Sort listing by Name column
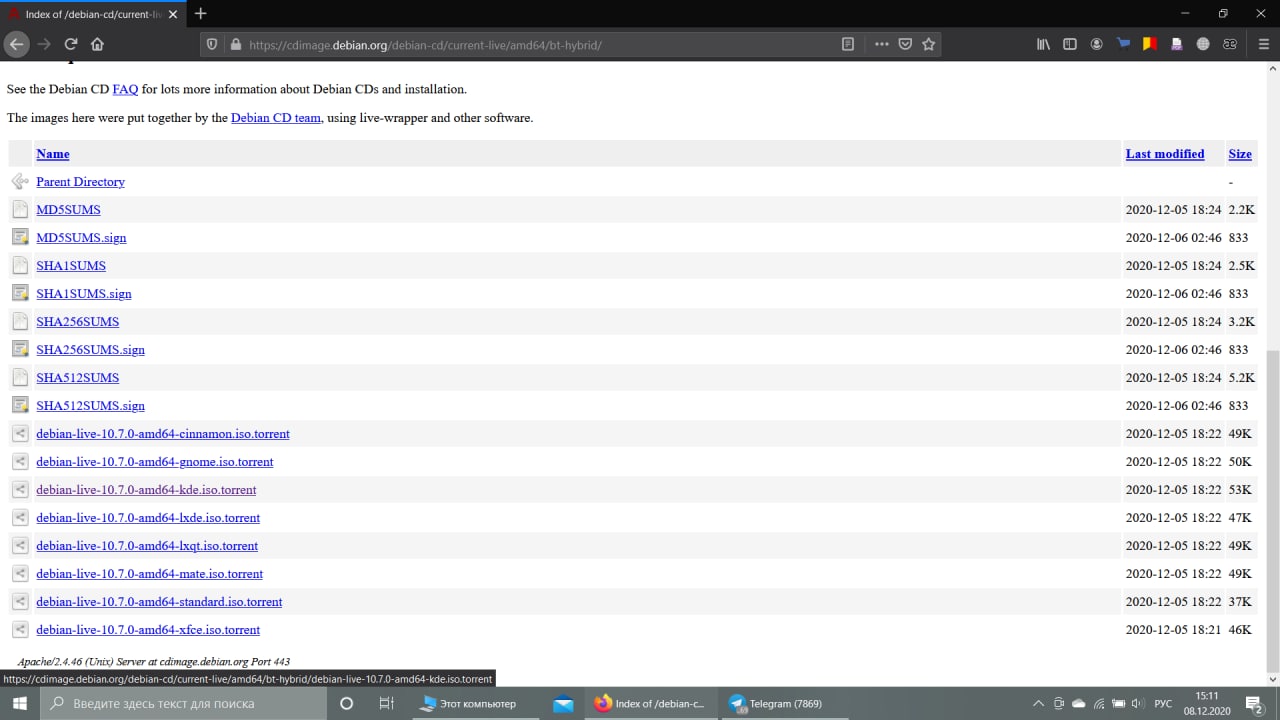Screen dimensions: 1280x720 click(53, 154)
